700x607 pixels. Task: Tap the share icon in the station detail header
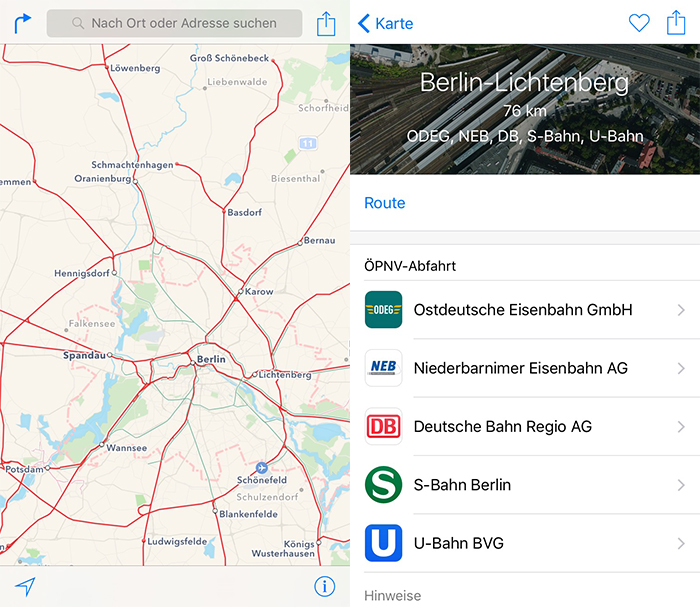tap(676, 22)
